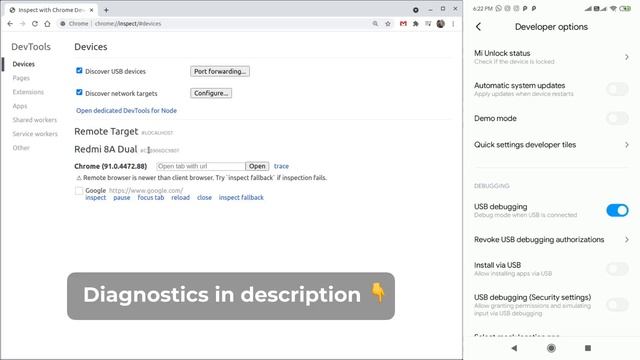Screen dimensions: 640x360
Task: Click close link for Google tab
Action: (204, 198)
